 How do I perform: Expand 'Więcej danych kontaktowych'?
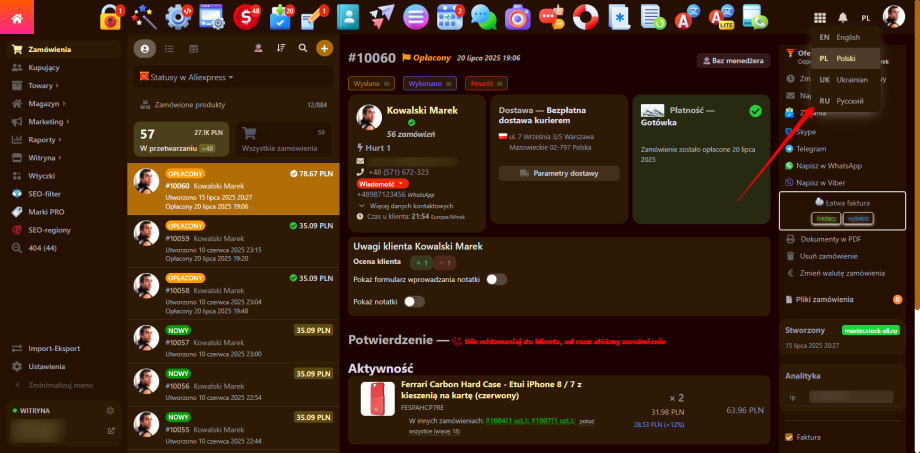(405, 206)
